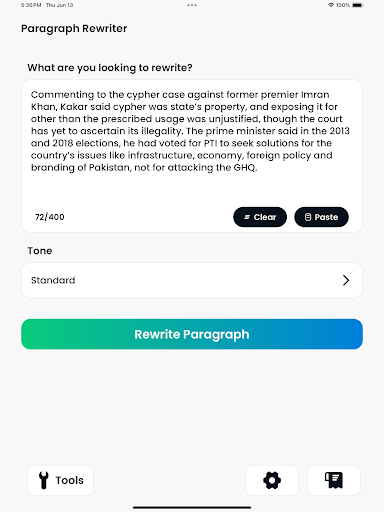Click the Tone section label
The height and width of the screenshot is (512, 384).
coord(40,251)
